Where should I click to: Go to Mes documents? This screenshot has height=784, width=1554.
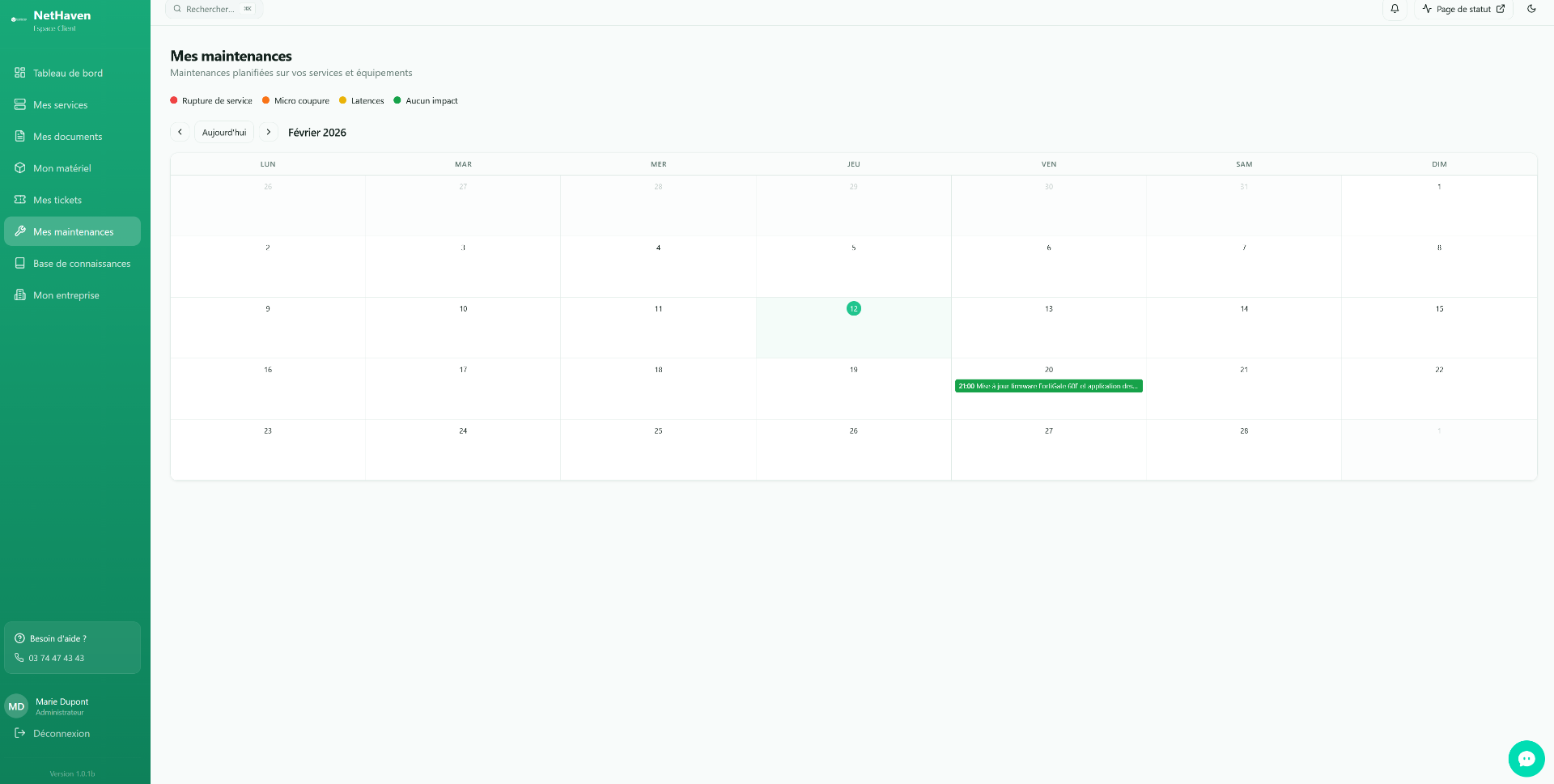coord(72,136)
